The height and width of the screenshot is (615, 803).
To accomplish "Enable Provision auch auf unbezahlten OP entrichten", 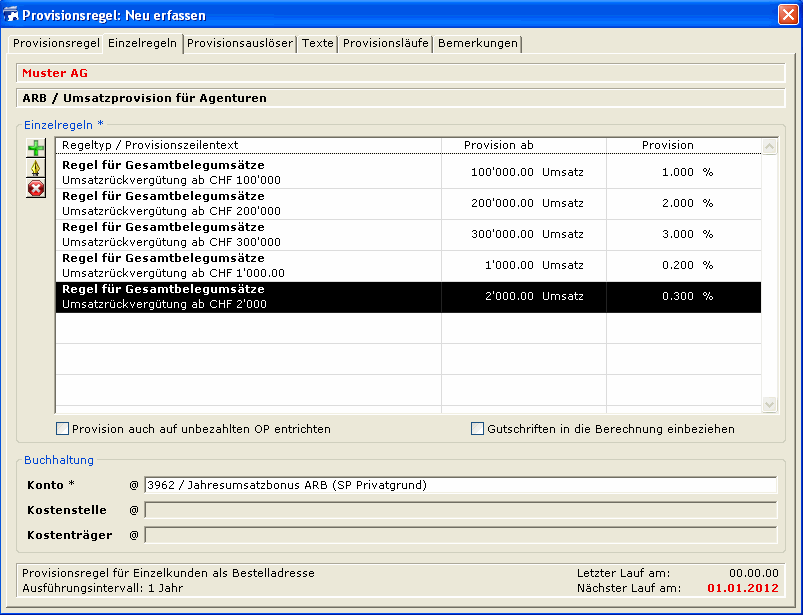I will point(63,429).
